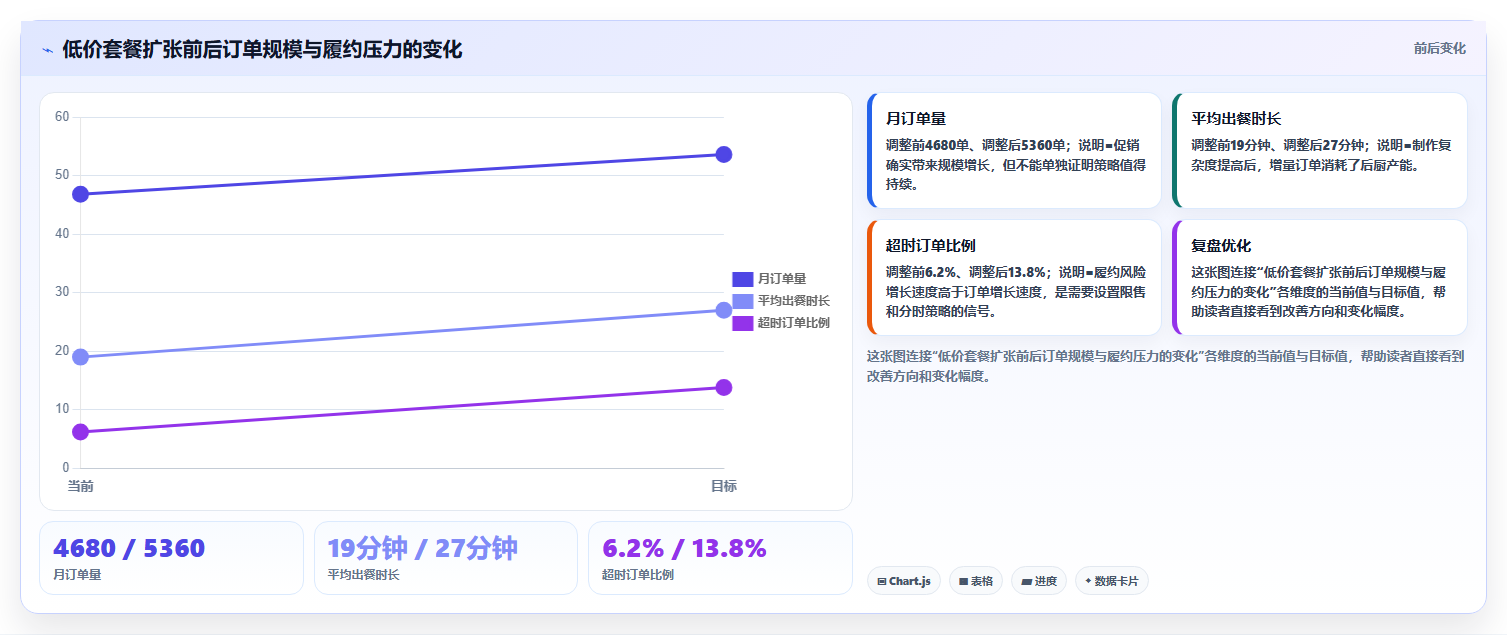Viewport: 1507px width, 635px height.
Task: Click the 月订单量 data point at 目标
Action: tap(724, 154)
